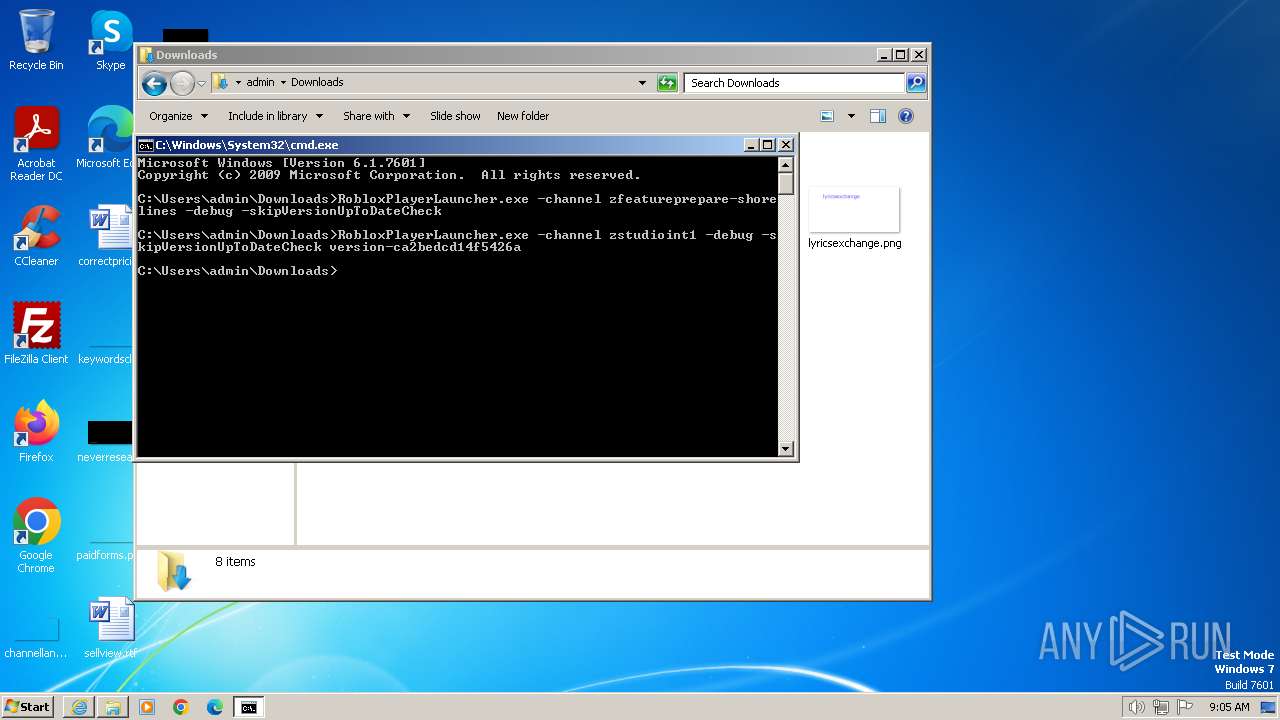The height and width of the screenshot is (720, 1280).
Task: Select the Downloads breadcrumb segment
Action: coord(317,83)
